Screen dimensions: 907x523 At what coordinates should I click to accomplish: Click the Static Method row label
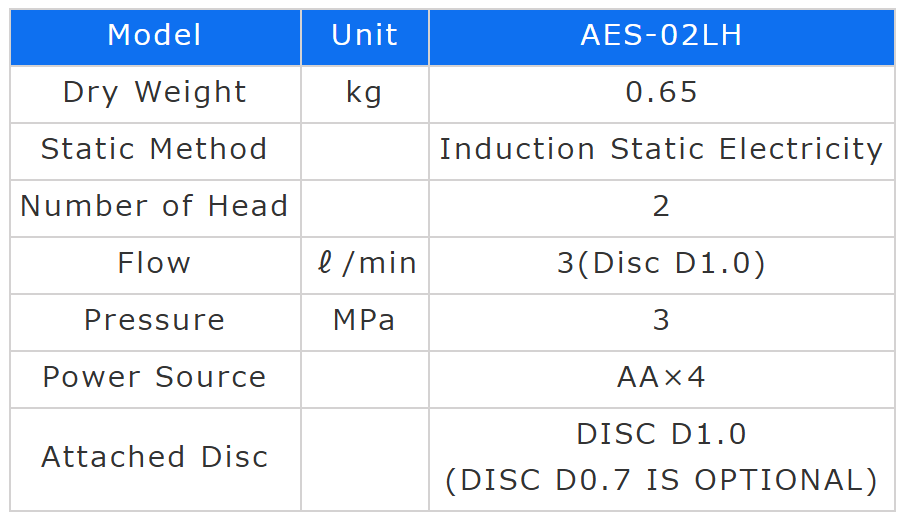(x=155, y=150)
